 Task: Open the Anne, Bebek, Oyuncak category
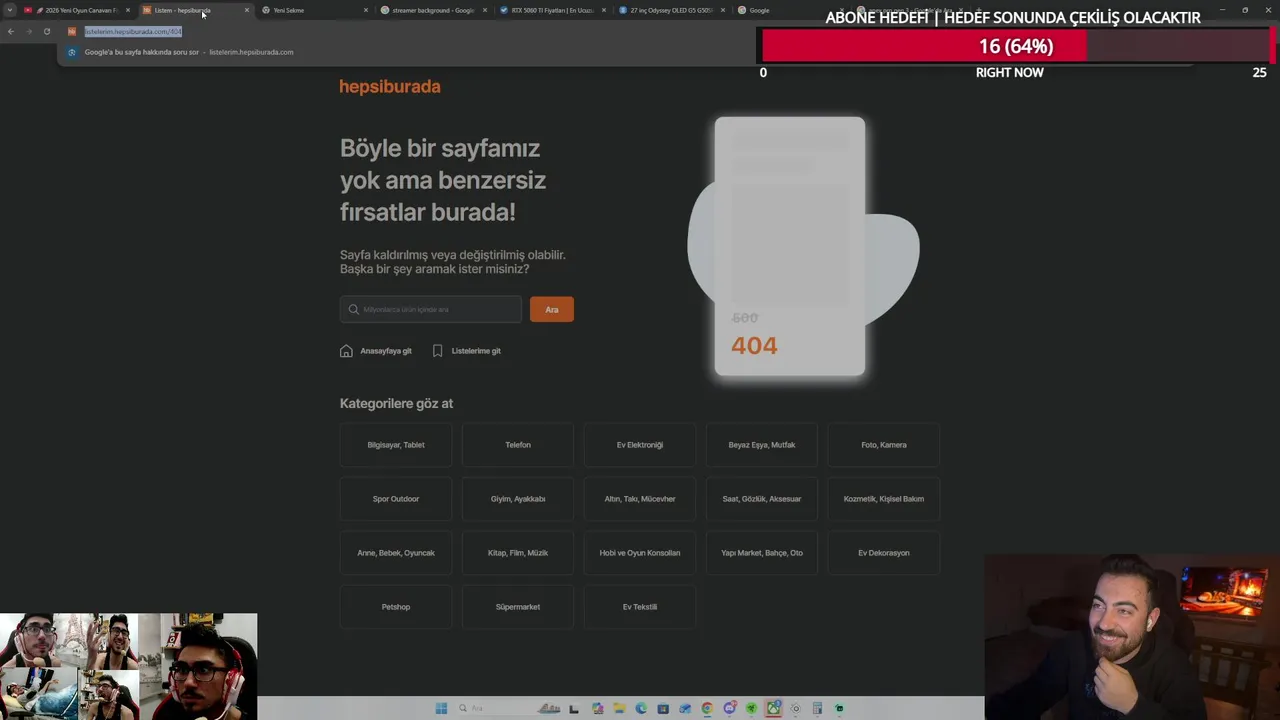coord(396,553)
